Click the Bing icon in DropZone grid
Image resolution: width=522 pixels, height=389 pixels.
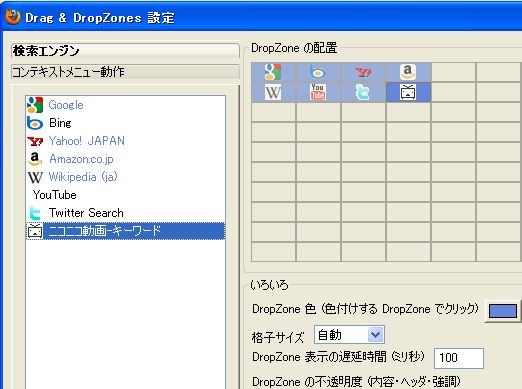[x=318, y=72]
